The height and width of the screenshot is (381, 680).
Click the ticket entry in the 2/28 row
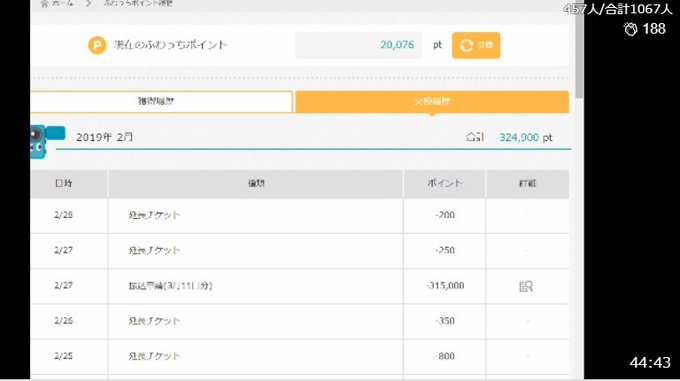154,215
